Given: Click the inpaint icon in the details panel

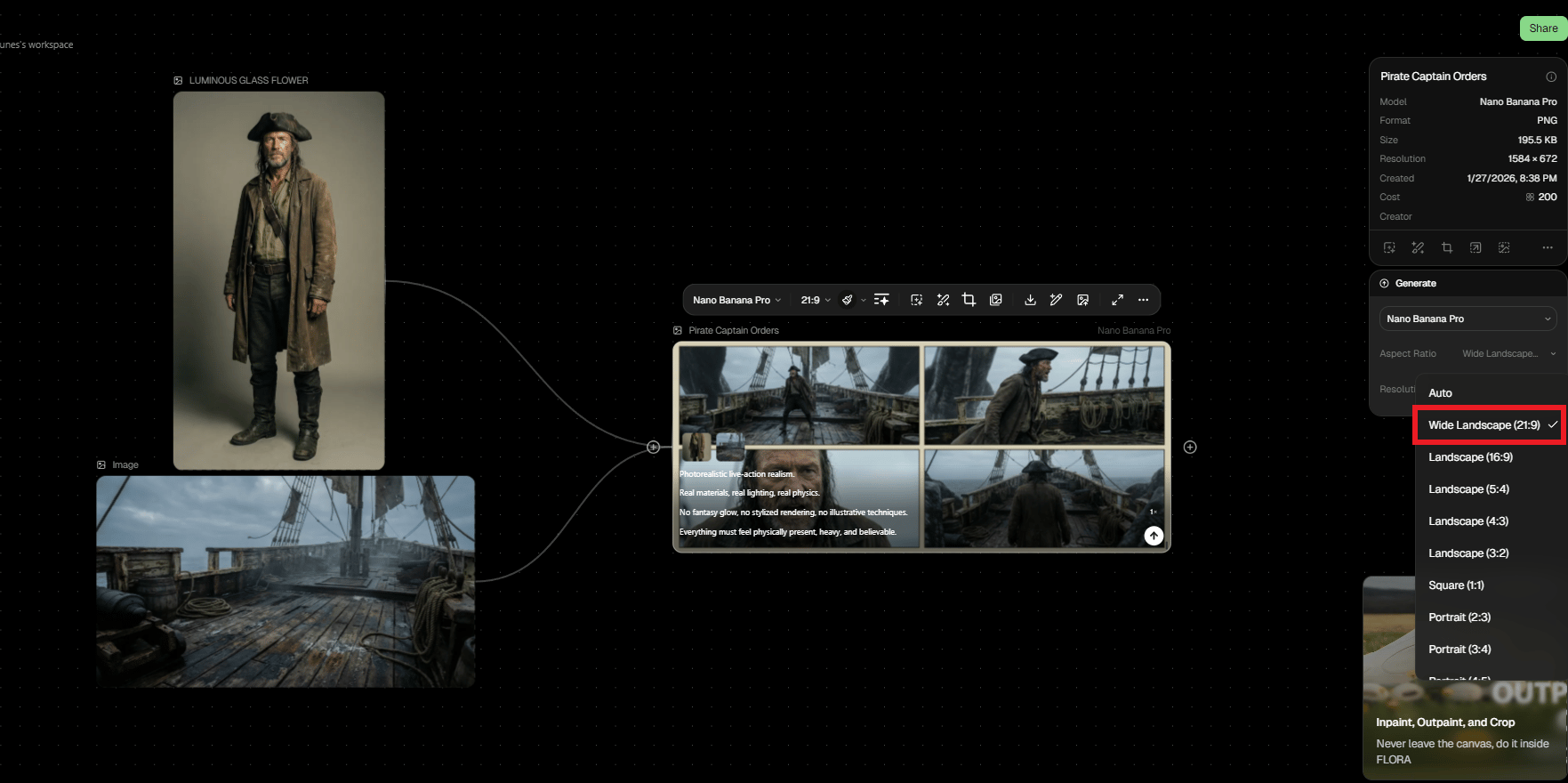Looking at the screenshot, I should tap(1389, 247).
